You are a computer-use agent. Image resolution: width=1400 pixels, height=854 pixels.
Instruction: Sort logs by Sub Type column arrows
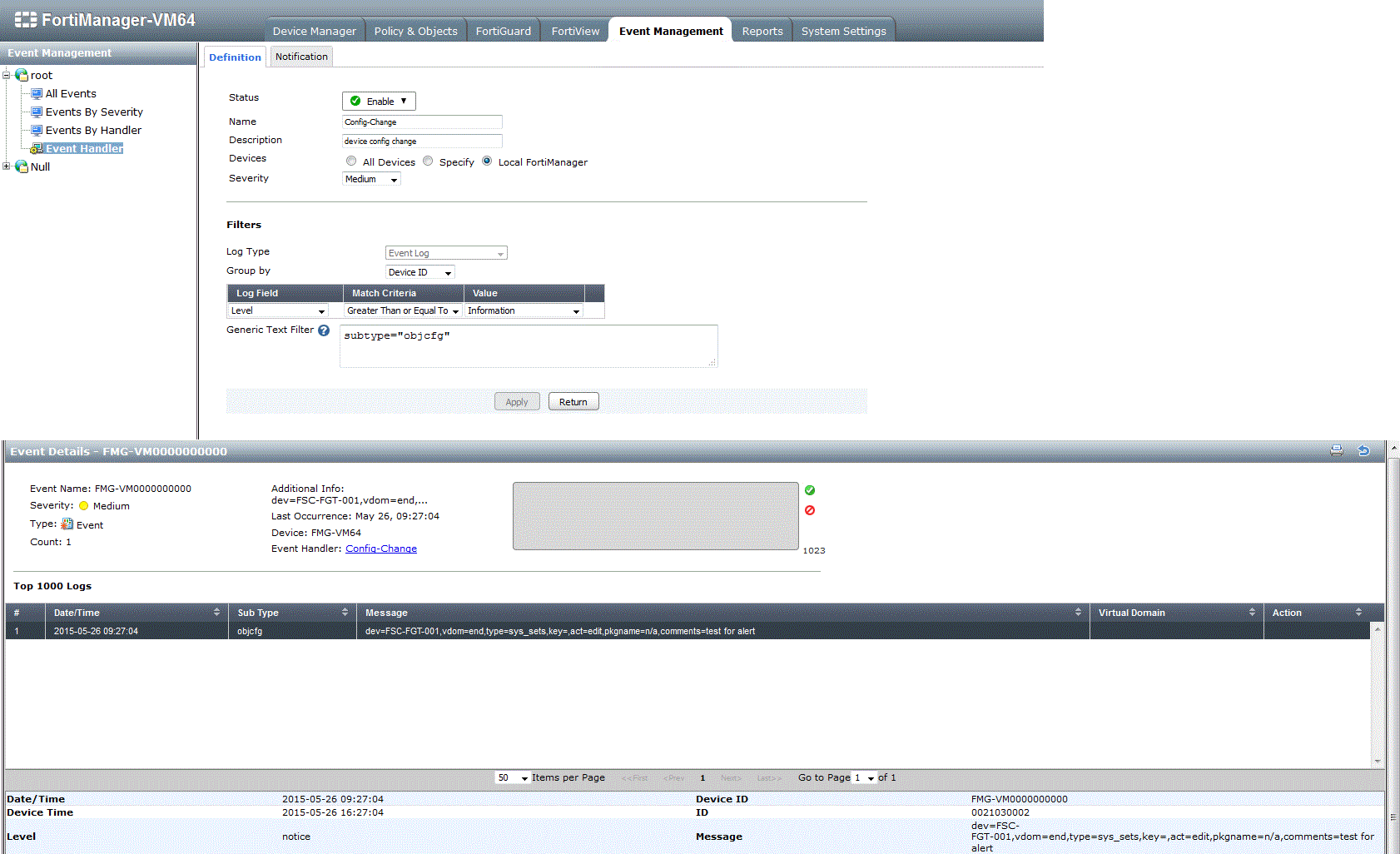[x=345, y=612]
